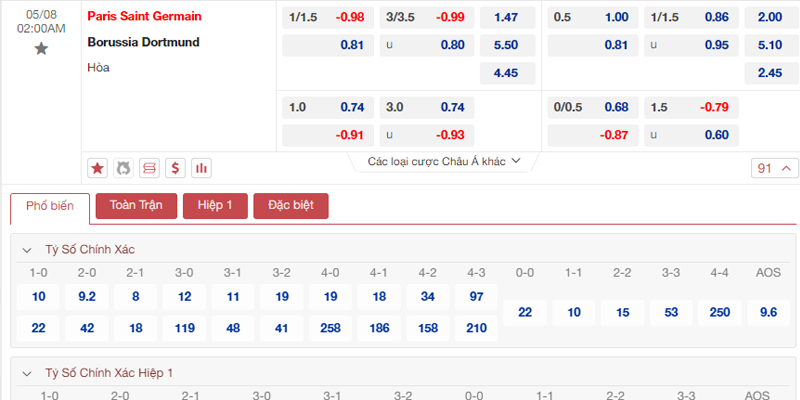Image resolution: width=800 pixels, height=400 pixels.
Task: Switch to the Đặc biệt tab
Action: (x=291, y=206)
